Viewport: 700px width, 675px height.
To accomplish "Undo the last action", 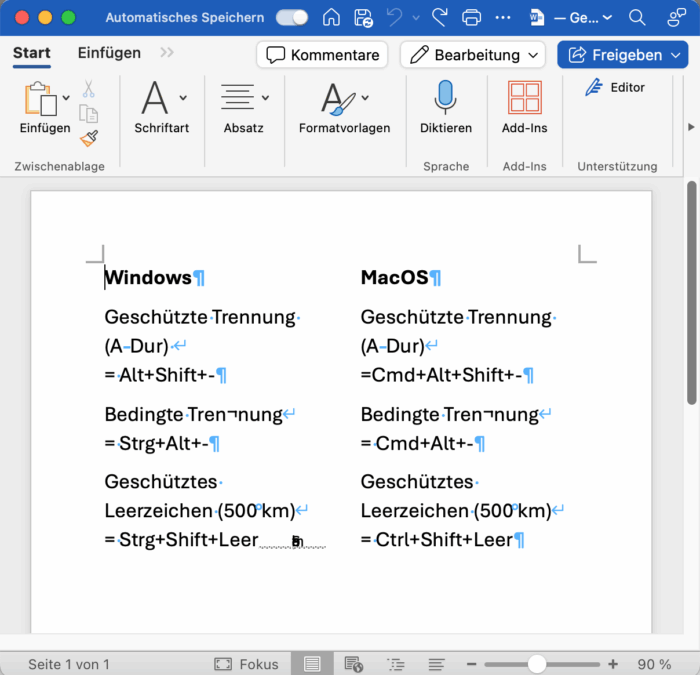I will tap(395, 18).
